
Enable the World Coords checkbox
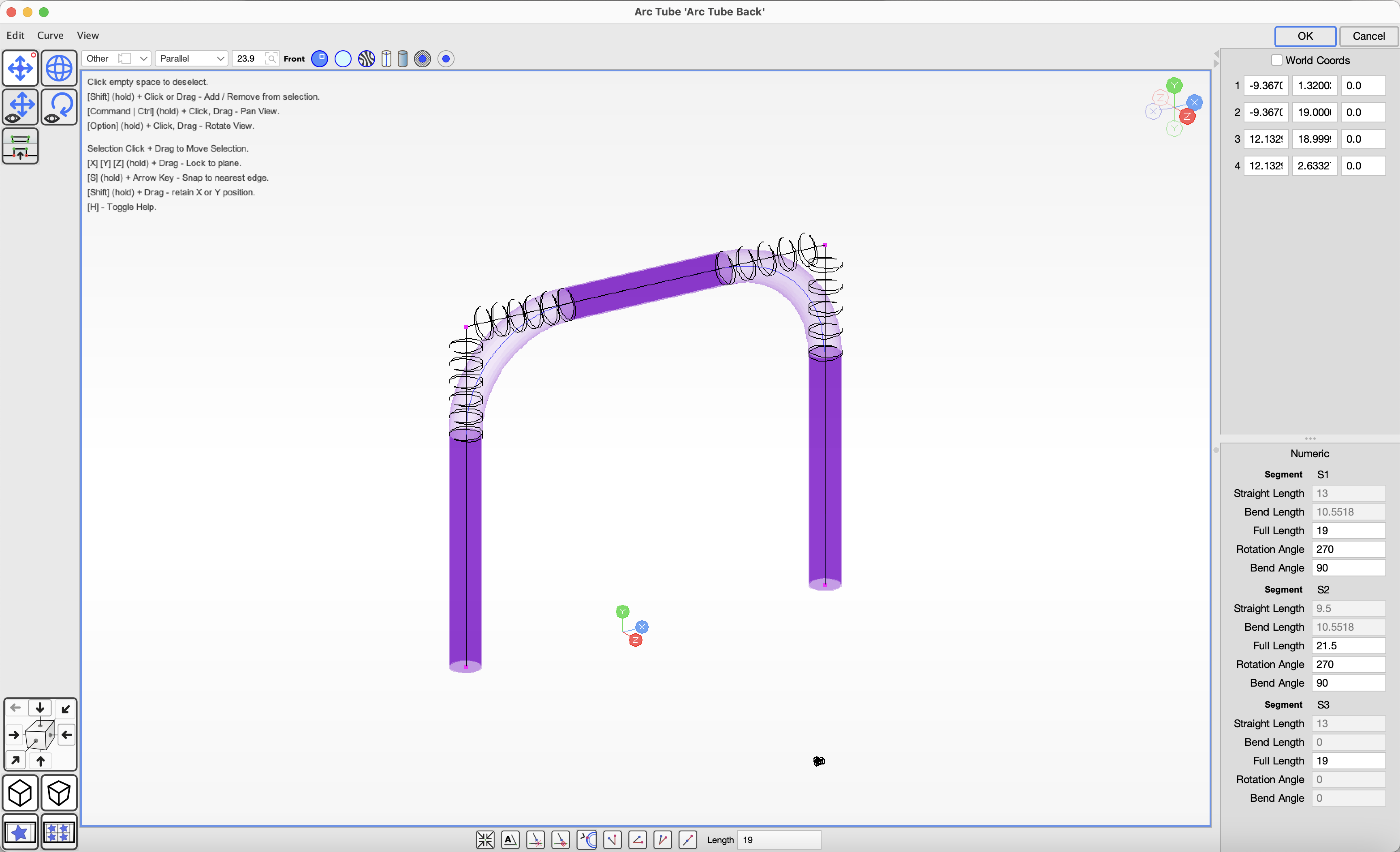(x=1276, y=60)
